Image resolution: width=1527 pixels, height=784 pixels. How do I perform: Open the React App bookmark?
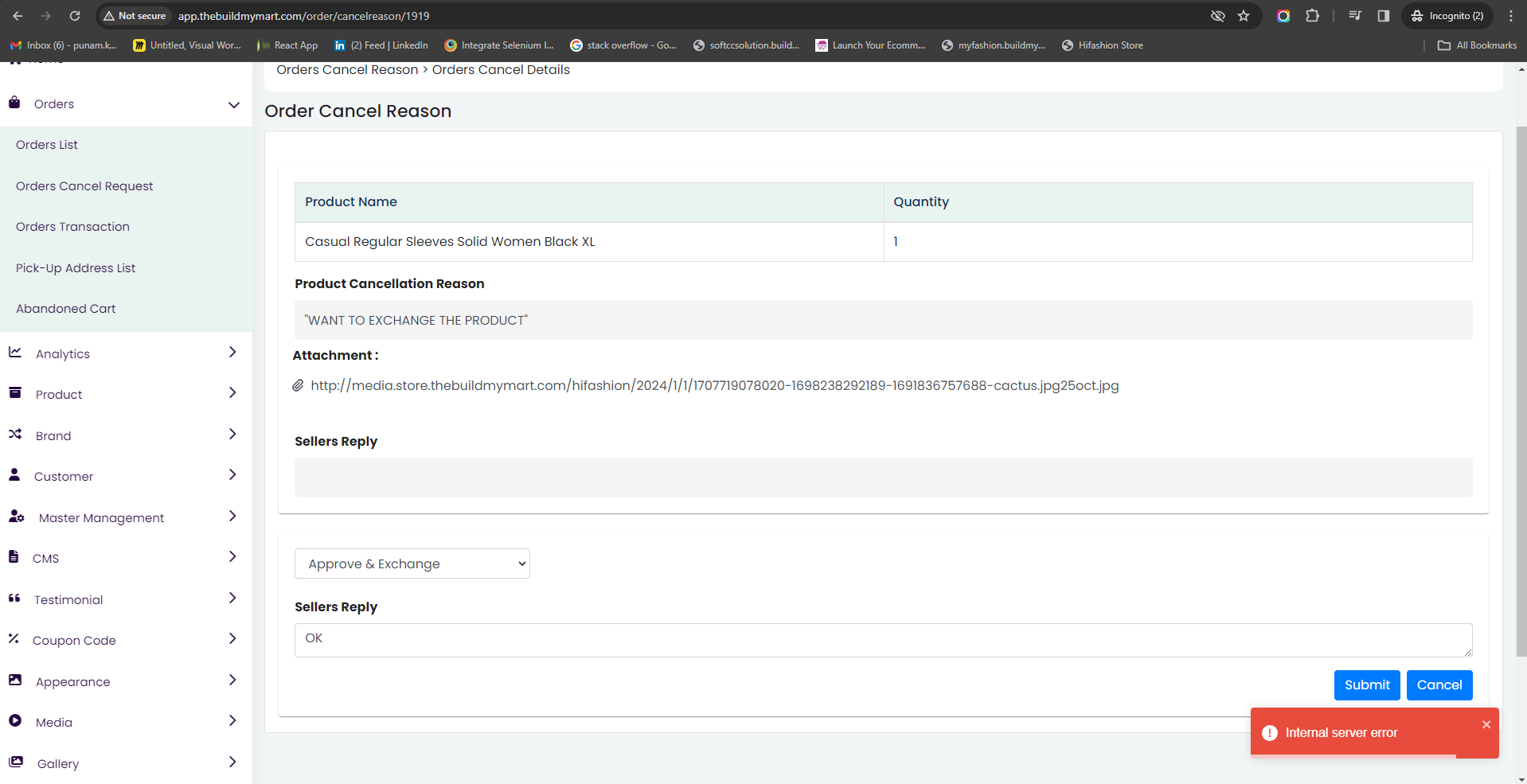click(x=287, y=45)
